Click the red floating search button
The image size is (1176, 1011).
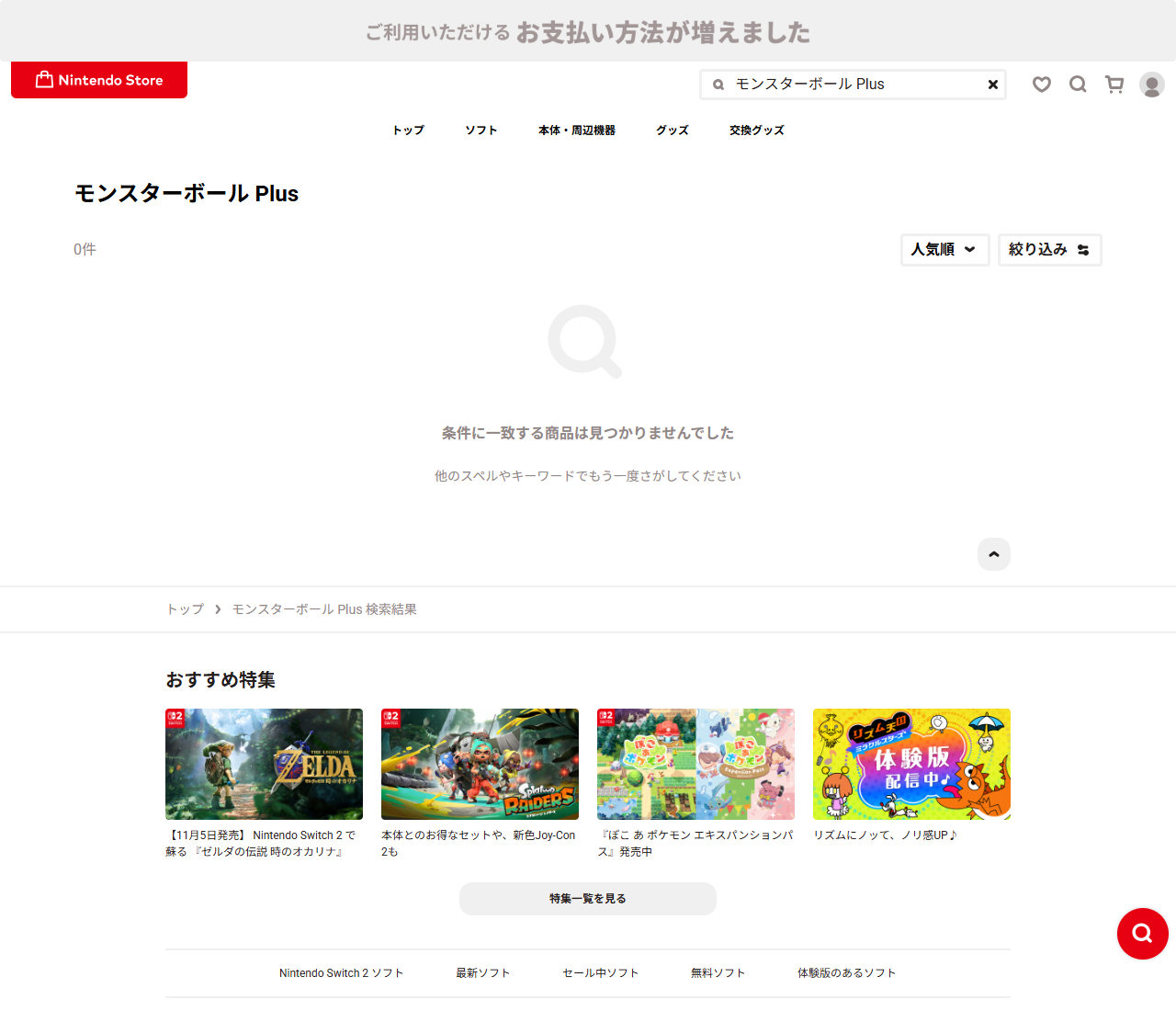tap(1142, 934)
